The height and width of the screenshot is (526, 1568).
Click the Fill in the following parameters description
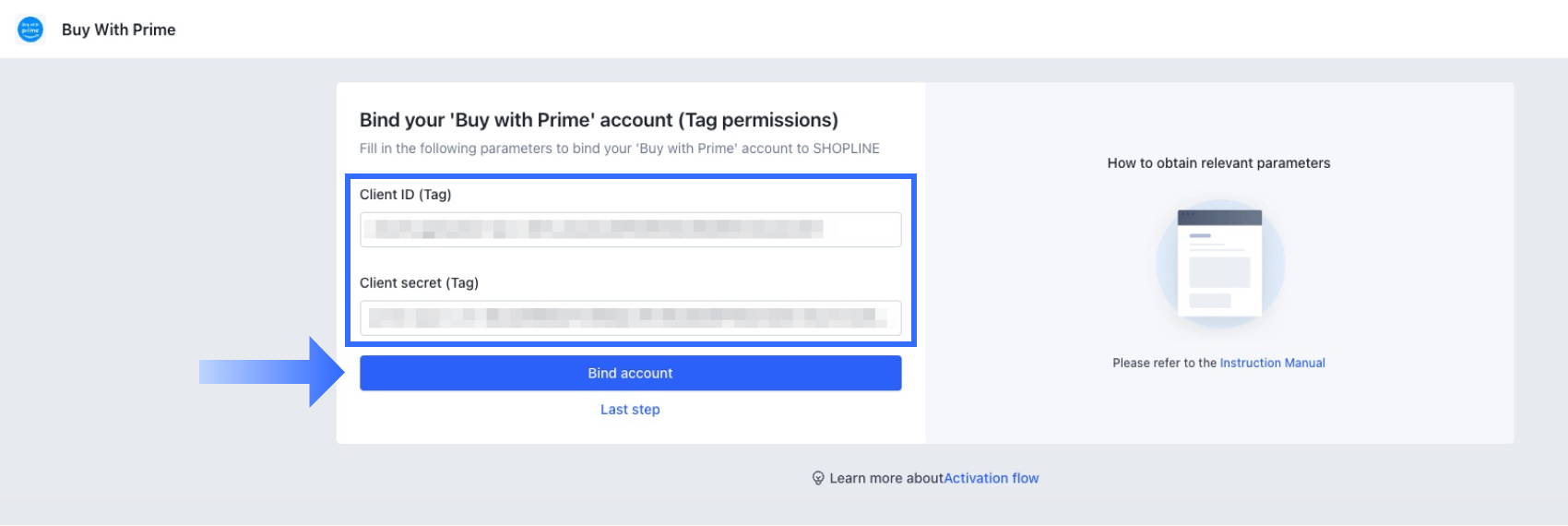coord(620,149)
